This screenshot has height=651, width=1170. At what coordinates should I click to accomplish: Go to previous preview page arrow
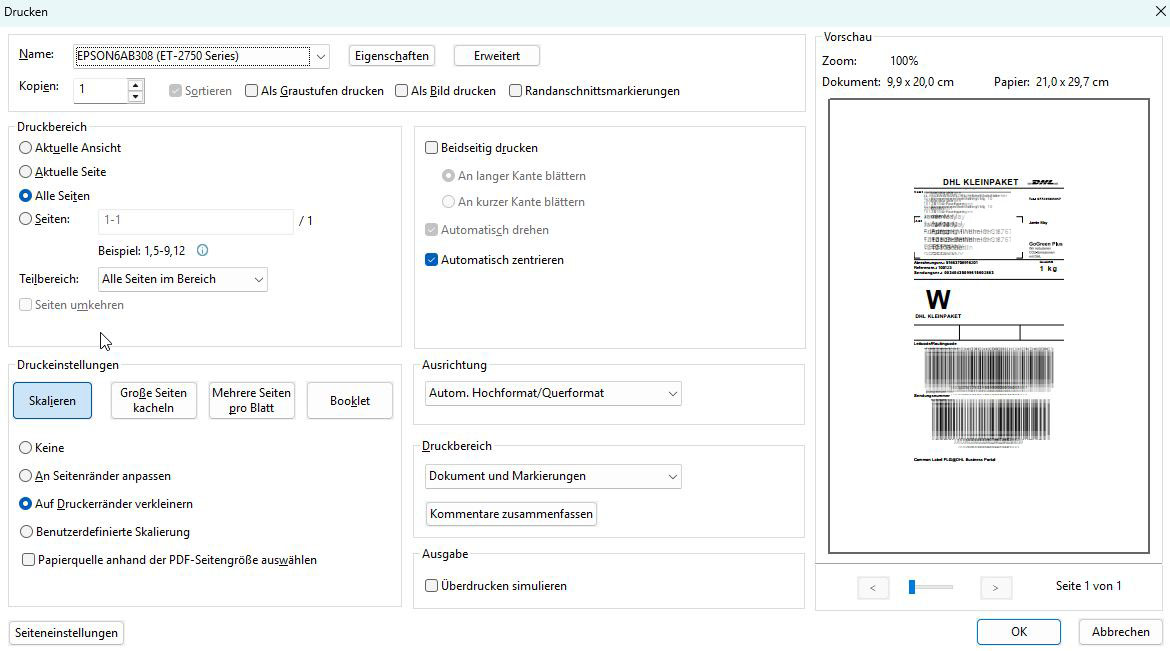(873, 588)
